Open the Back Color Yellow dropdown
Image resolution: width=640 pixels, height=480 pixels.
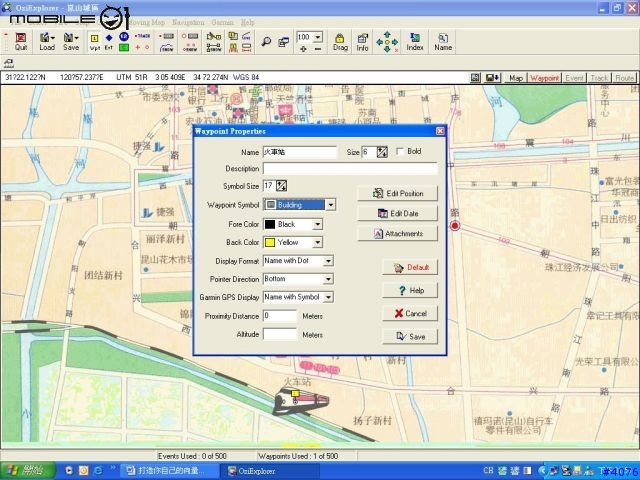pos(317,242)
